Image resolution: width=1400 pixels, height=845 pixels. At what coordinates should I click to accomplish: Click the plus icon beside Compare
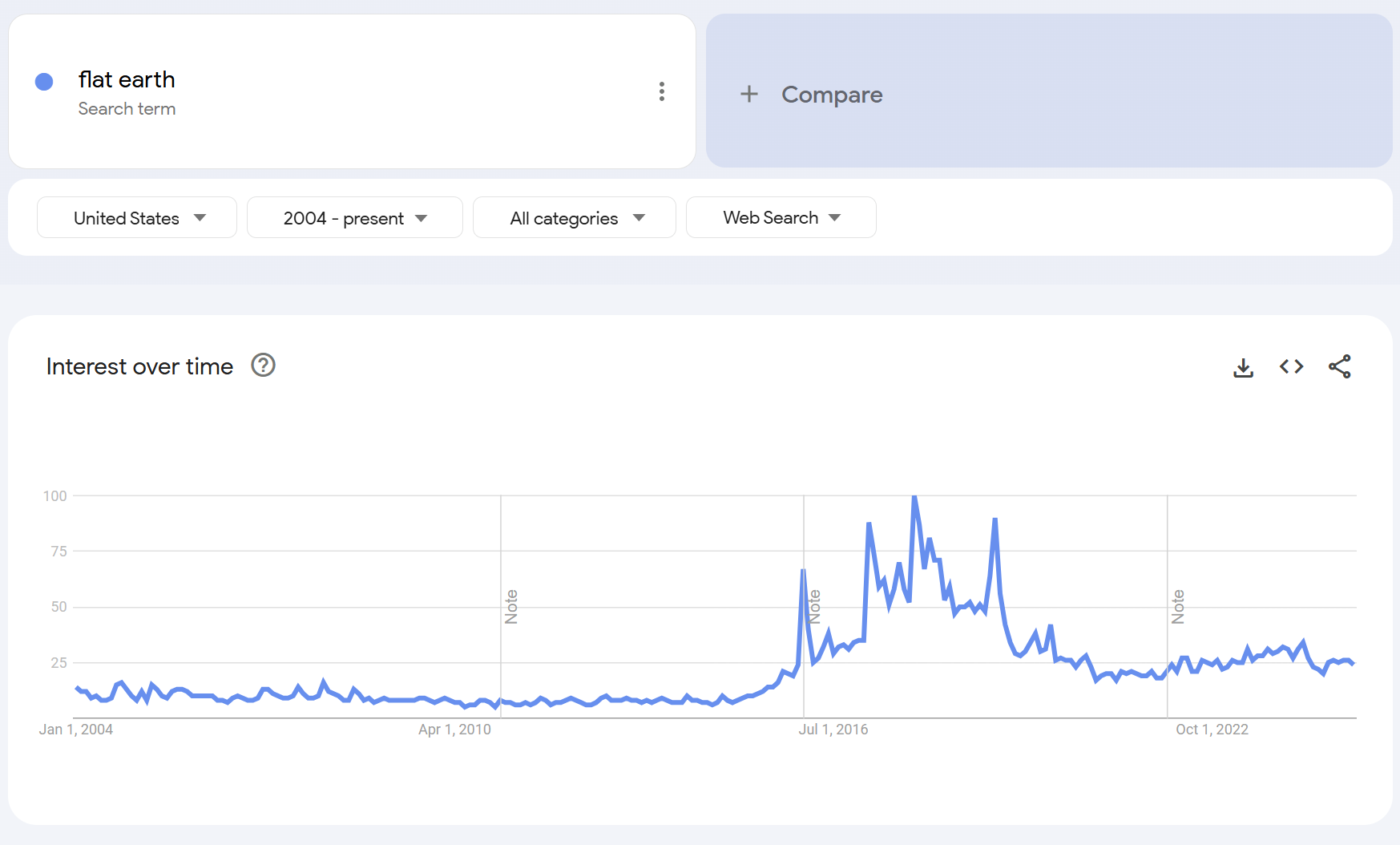(x=748, y=95)
